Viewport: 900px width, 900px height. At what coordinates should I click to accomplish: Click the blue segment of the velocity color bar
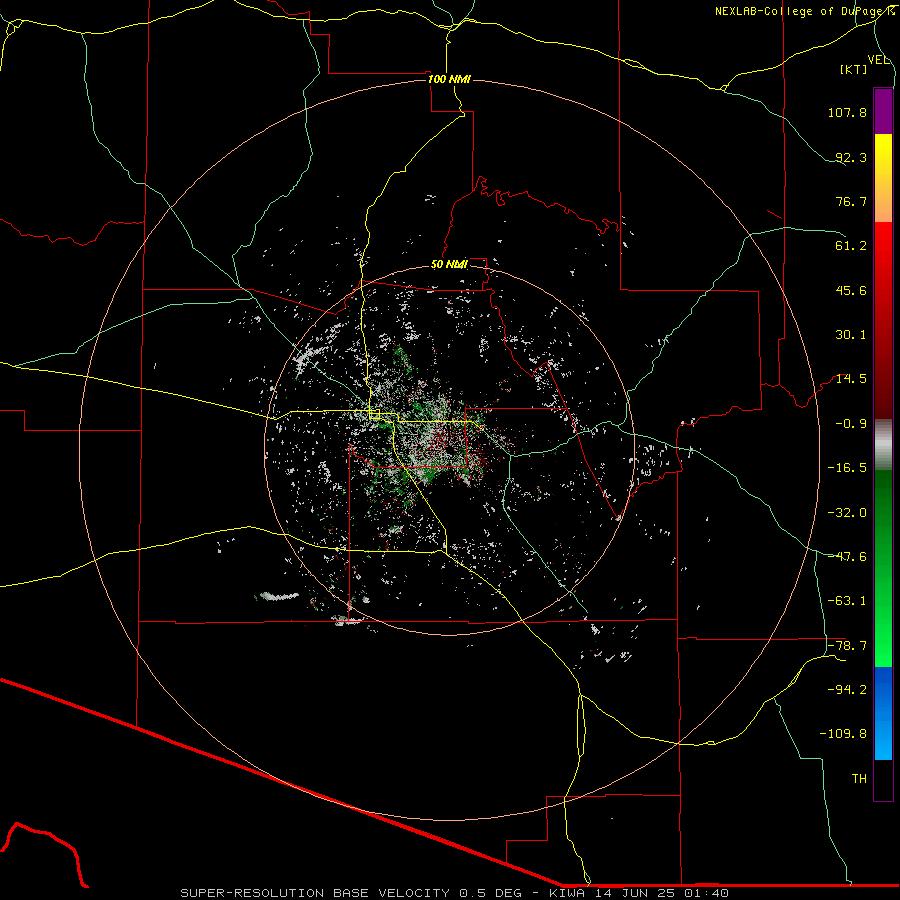coord(883,713)
